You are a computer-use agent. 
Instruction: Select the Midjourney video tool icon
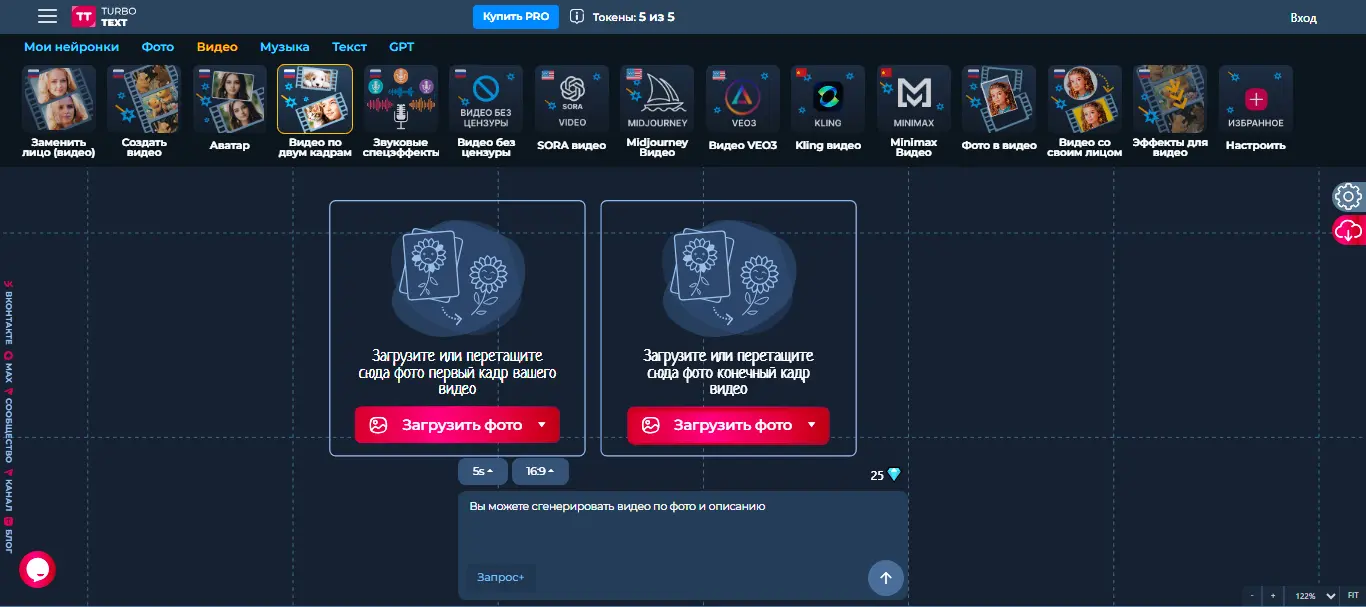coord(657,100)
